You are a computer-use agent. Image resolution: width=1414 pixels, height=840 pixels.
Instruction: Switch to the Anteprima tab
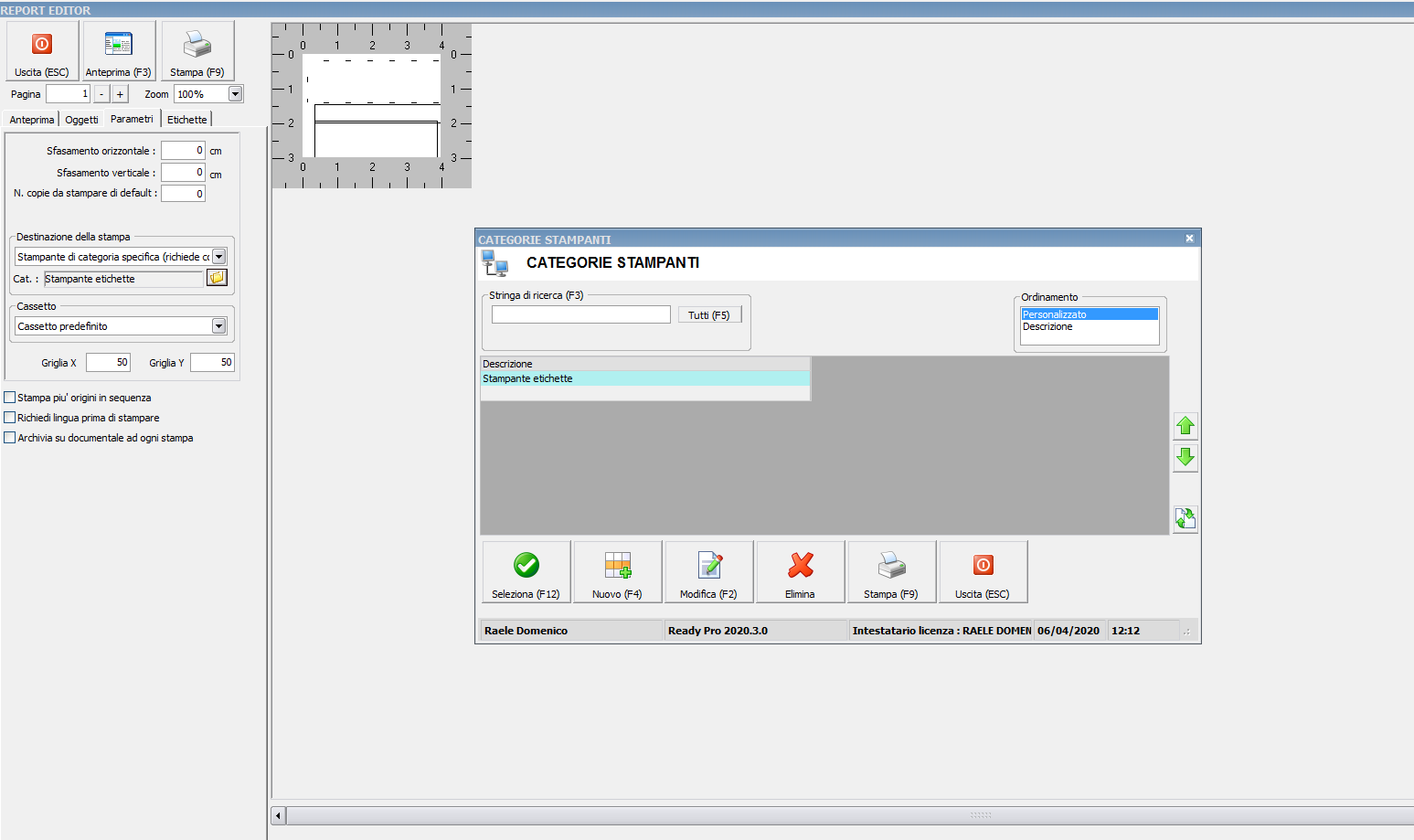(x=32, y=120)
